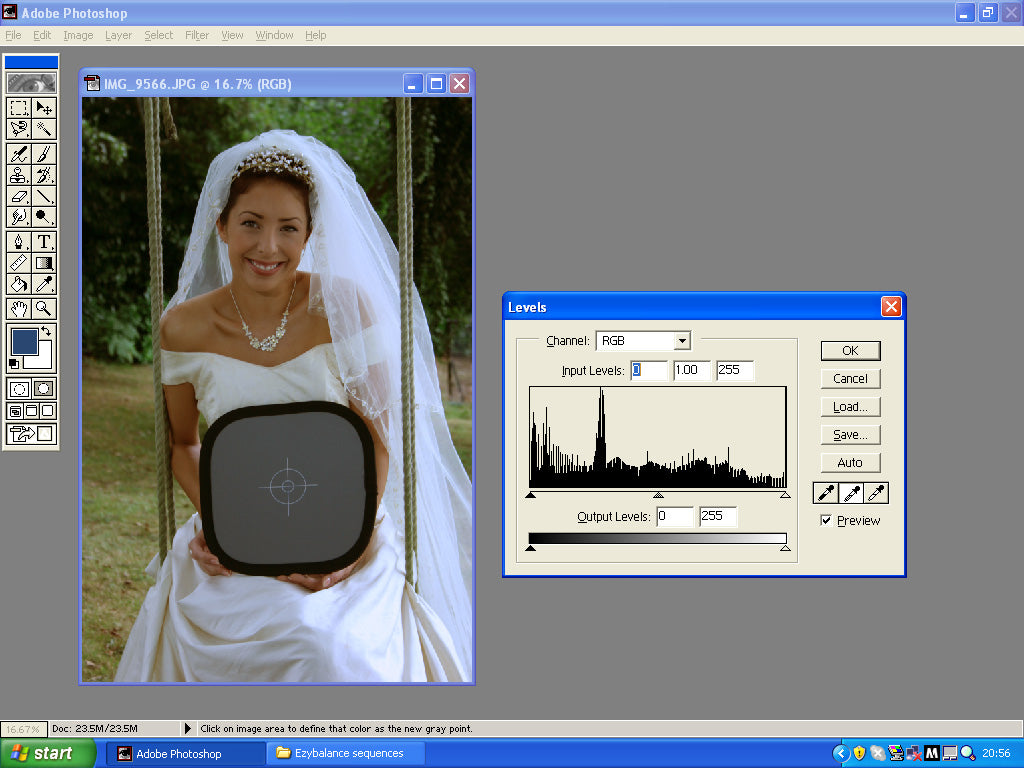Select the Line tool
The image size is (1024, 768).
click(x=44, y=195)
